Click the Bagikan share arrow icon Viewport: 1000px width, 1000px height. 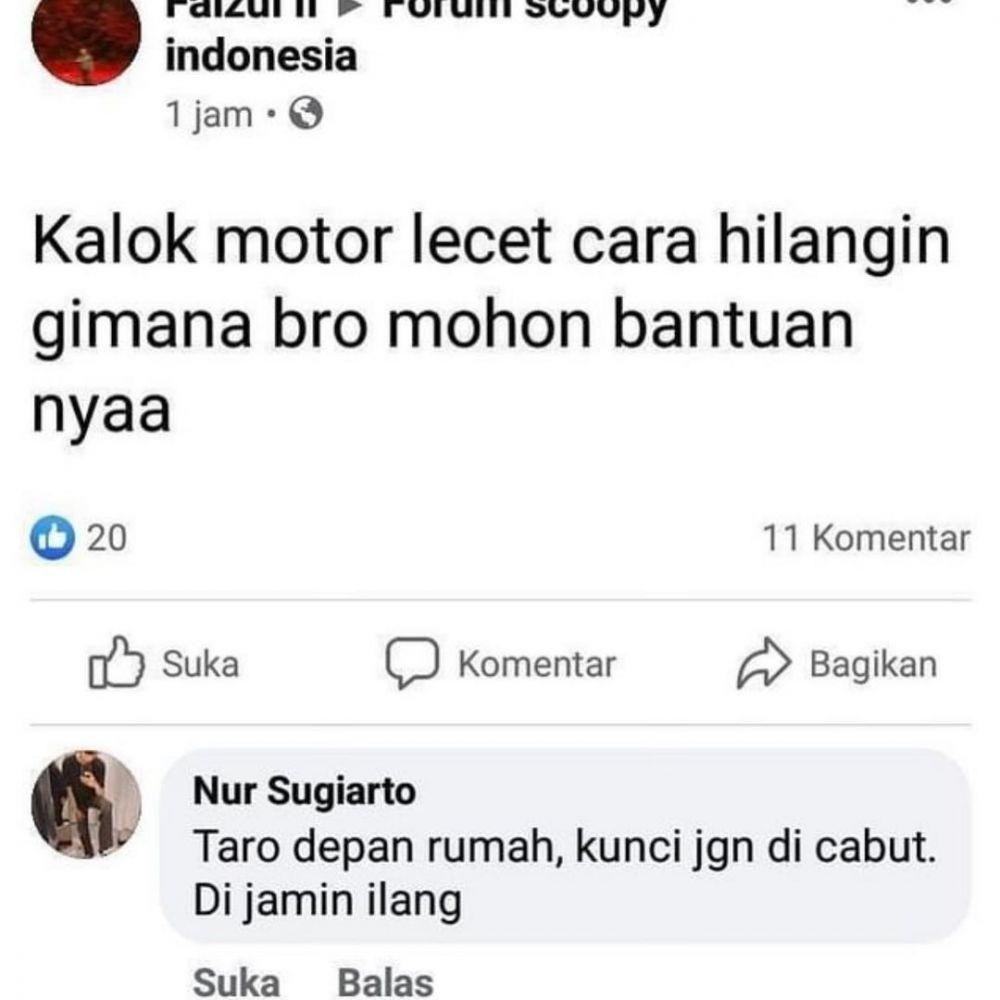coord(763,663)
